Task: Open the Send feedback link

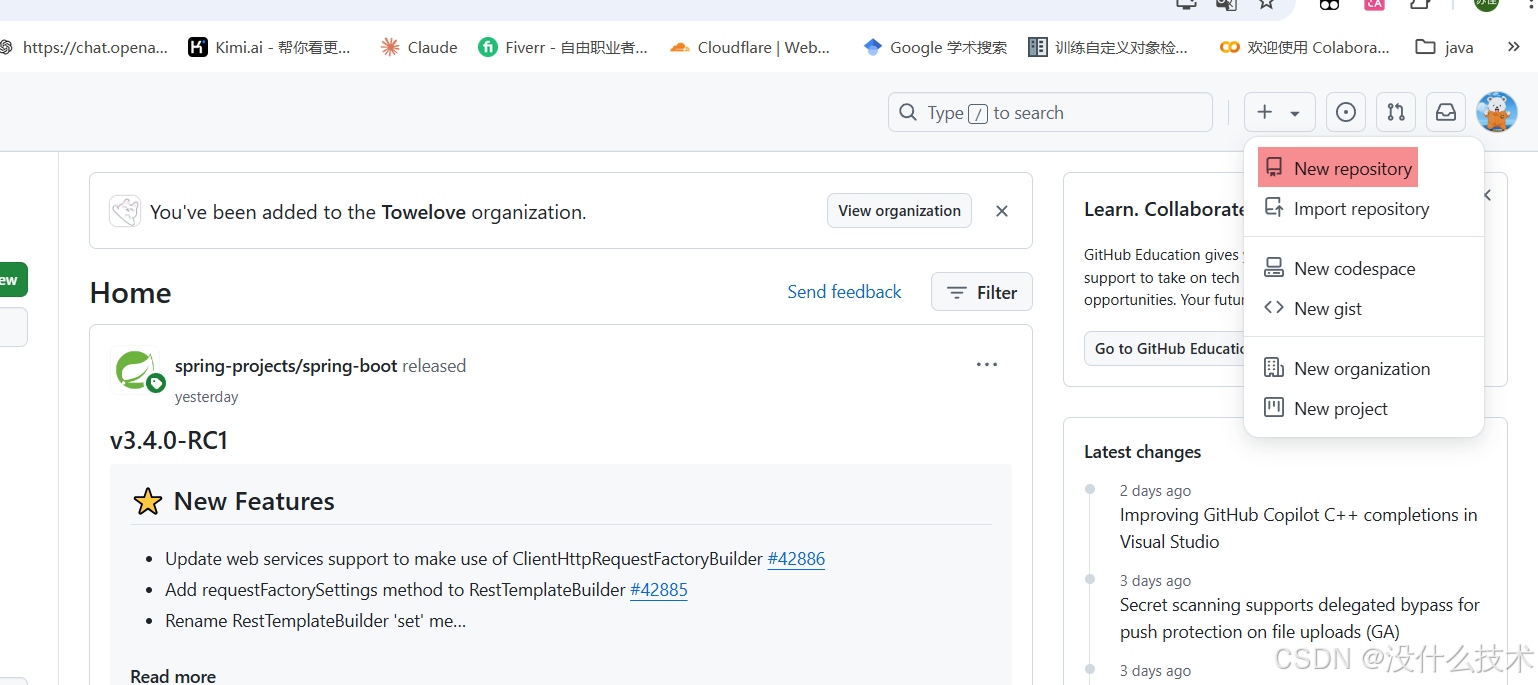Action: (x=844, y=292)
